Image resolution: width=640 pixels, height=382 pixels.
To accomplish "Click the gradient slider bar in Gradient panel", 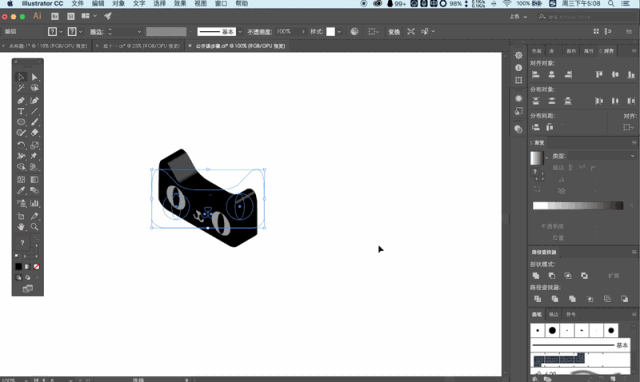I will (578, 206).
